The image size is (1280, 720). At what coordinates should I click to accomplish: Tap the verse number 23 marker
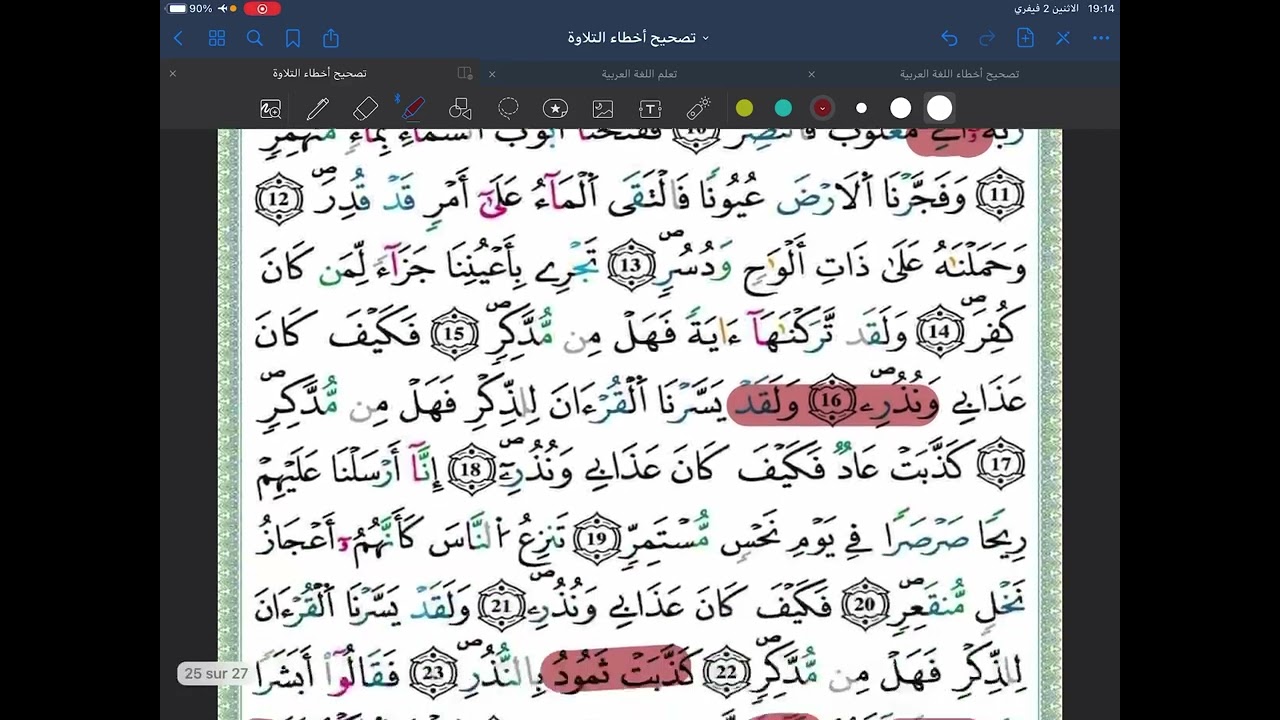(432, 672)
